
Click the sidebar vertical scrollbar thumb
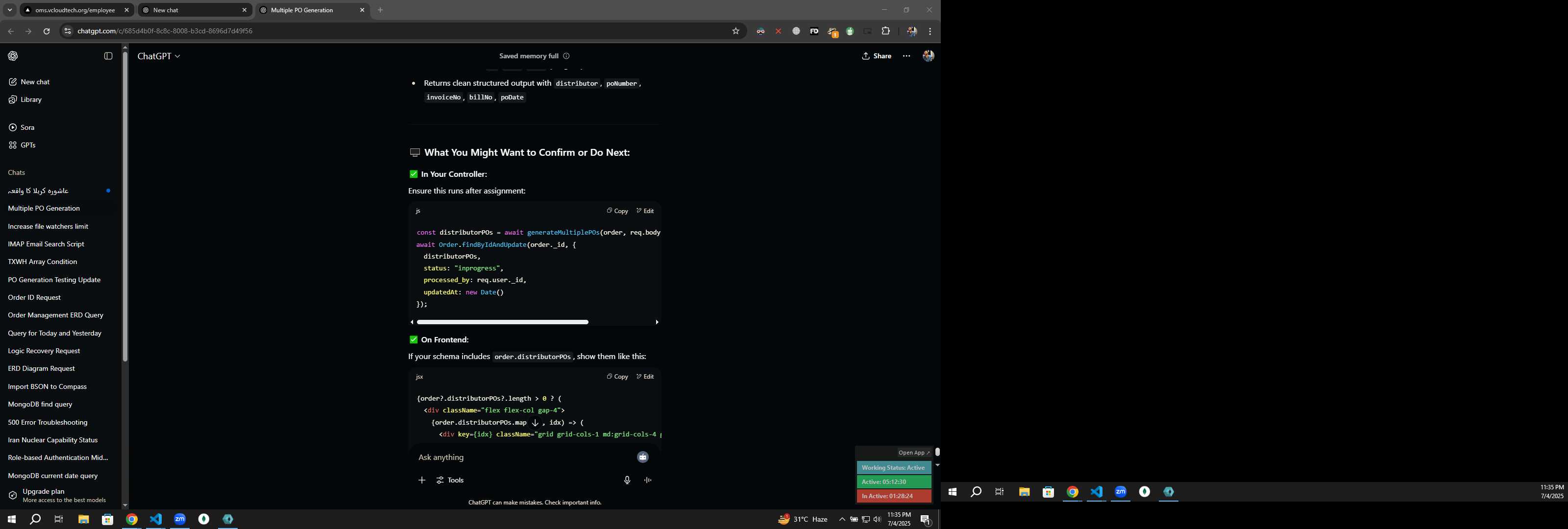125,207
